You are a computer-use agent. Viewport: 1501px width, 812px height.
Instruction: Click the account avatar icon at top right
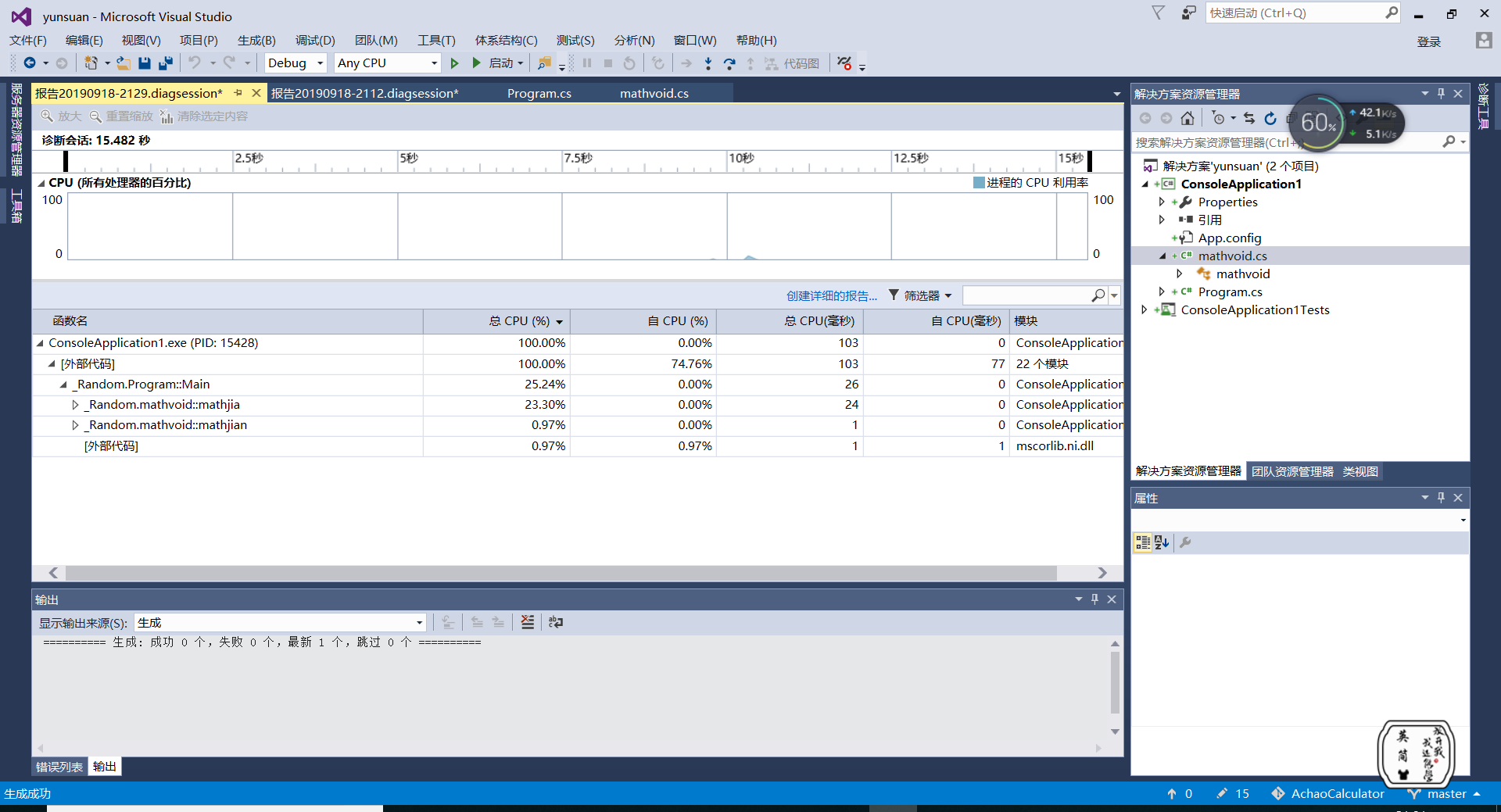(1484, 41)
